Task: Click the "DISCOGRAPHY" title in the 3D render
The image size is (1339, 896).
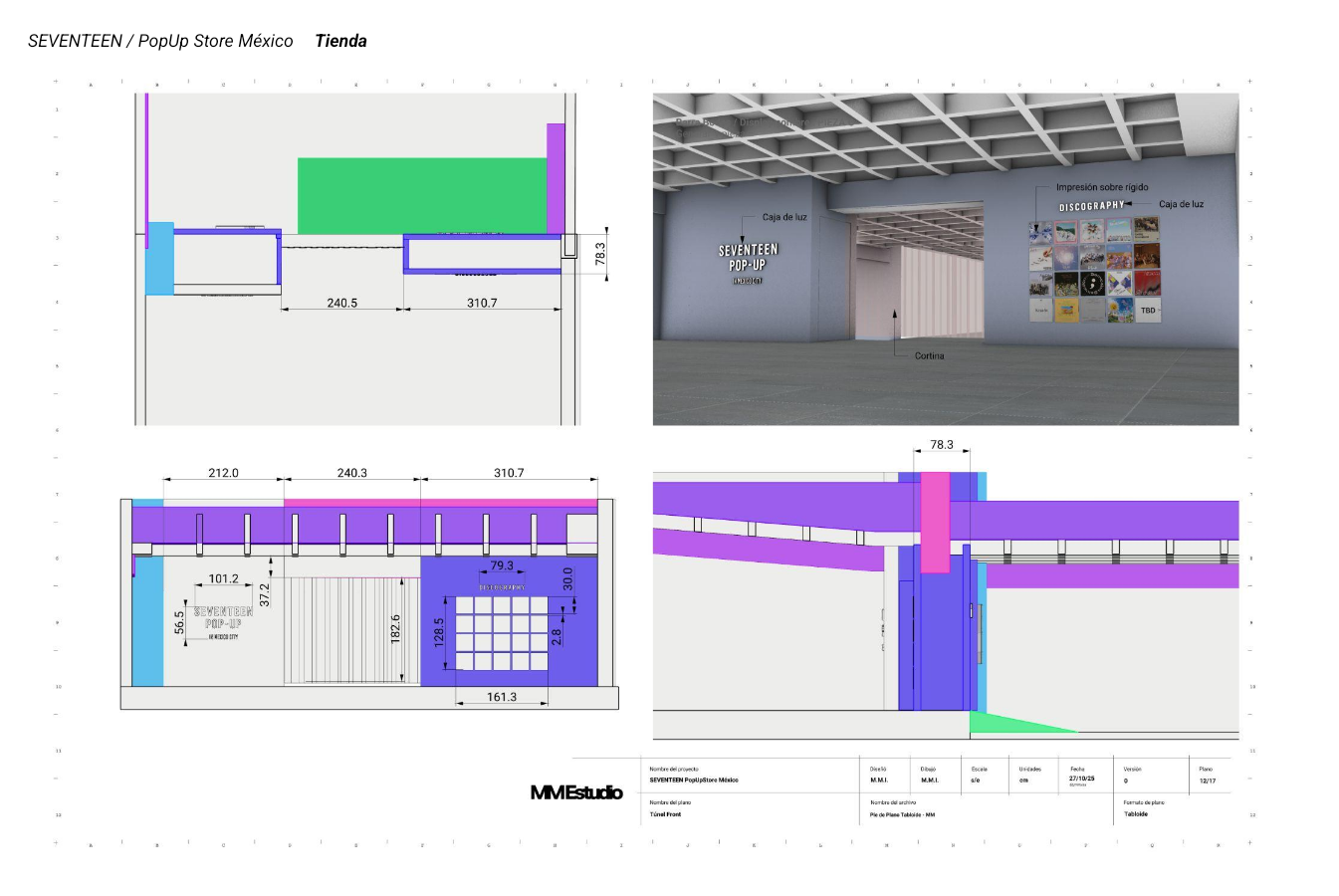Action: [1091, 207]
